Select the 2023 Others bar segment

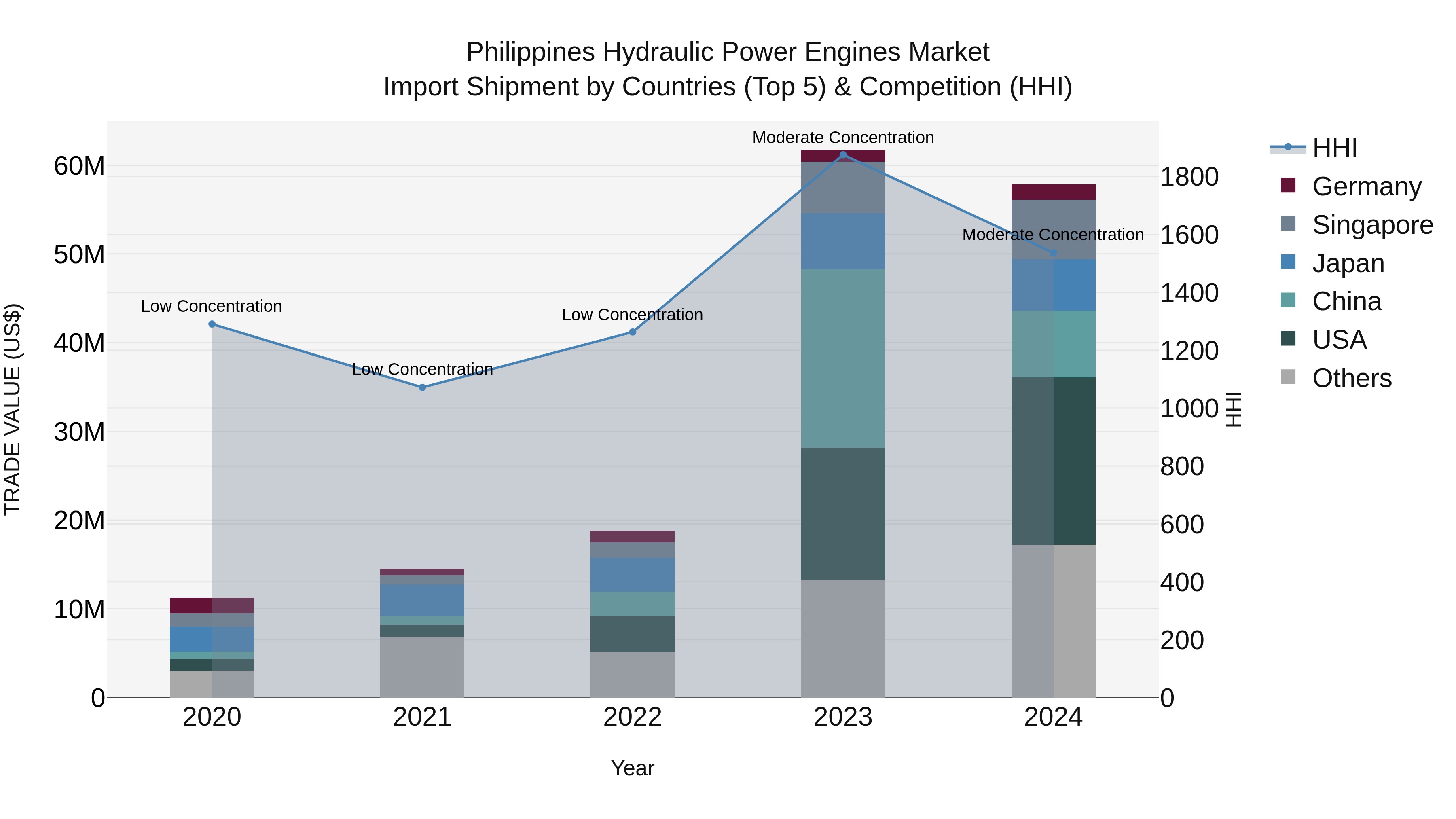(x=843, y=639)
